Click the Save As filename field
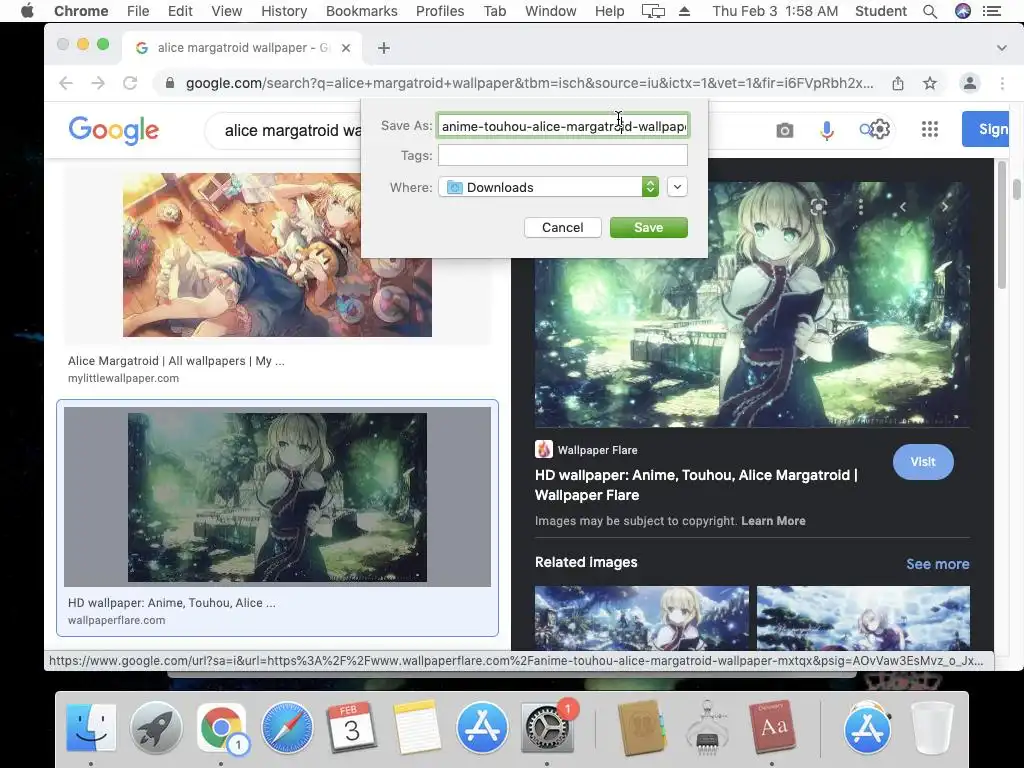Image resolution: width=1024 pixels, height=768 pixels. point(563,125)
